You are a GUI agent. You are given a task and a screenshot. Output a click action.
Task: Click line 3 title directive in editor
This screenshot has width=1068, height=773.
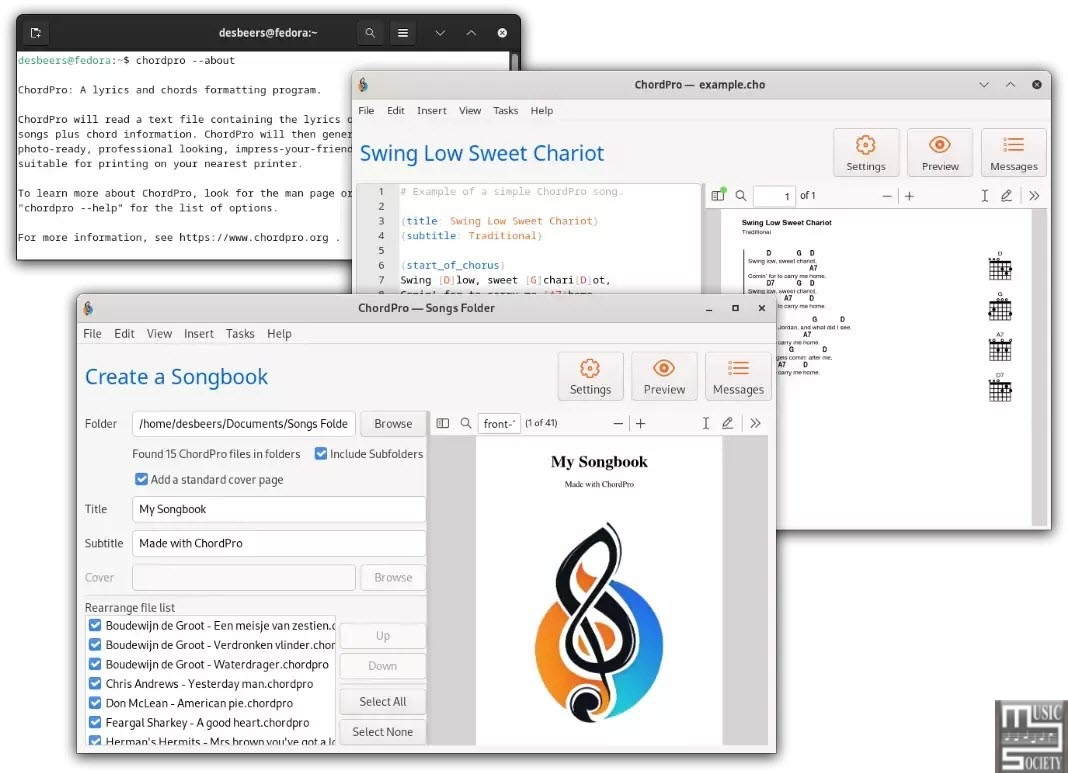point(499,221)
